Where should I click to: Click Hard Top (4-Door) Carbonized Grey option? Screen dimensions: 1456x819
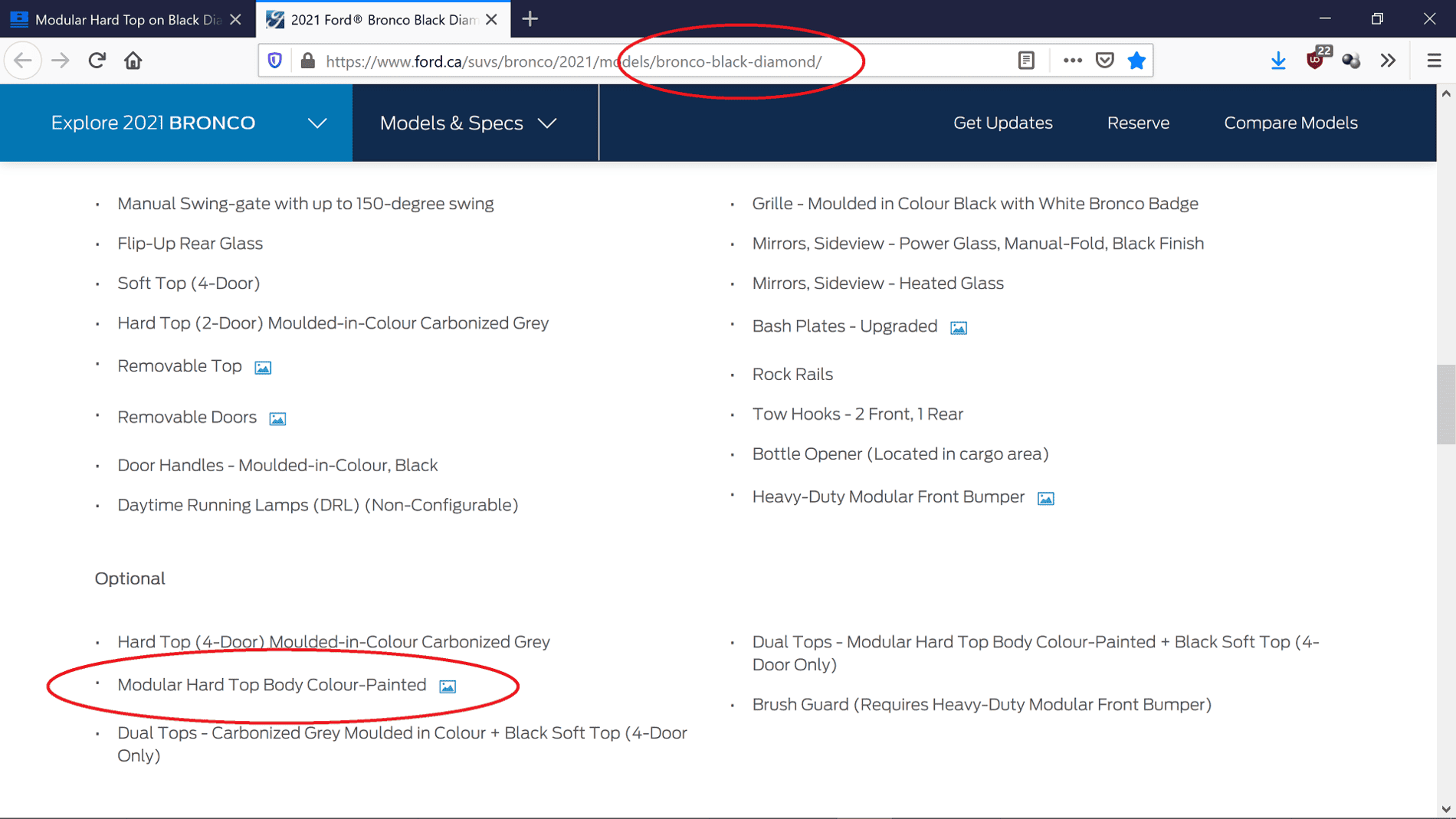(x=333, y=642)
